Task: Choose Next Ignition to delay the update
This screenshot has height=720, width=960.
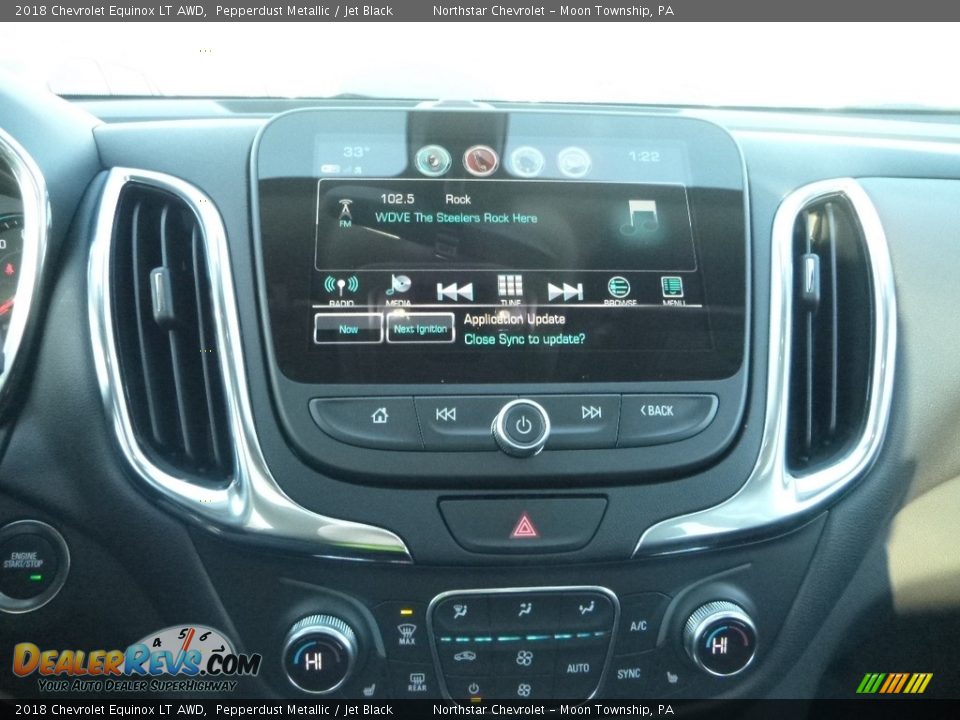Action: point(420,326)
